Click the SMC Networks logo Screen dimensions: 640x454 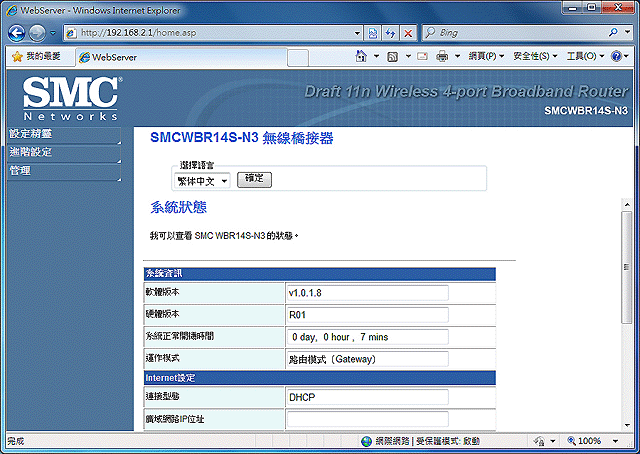[x=71, y=98]
